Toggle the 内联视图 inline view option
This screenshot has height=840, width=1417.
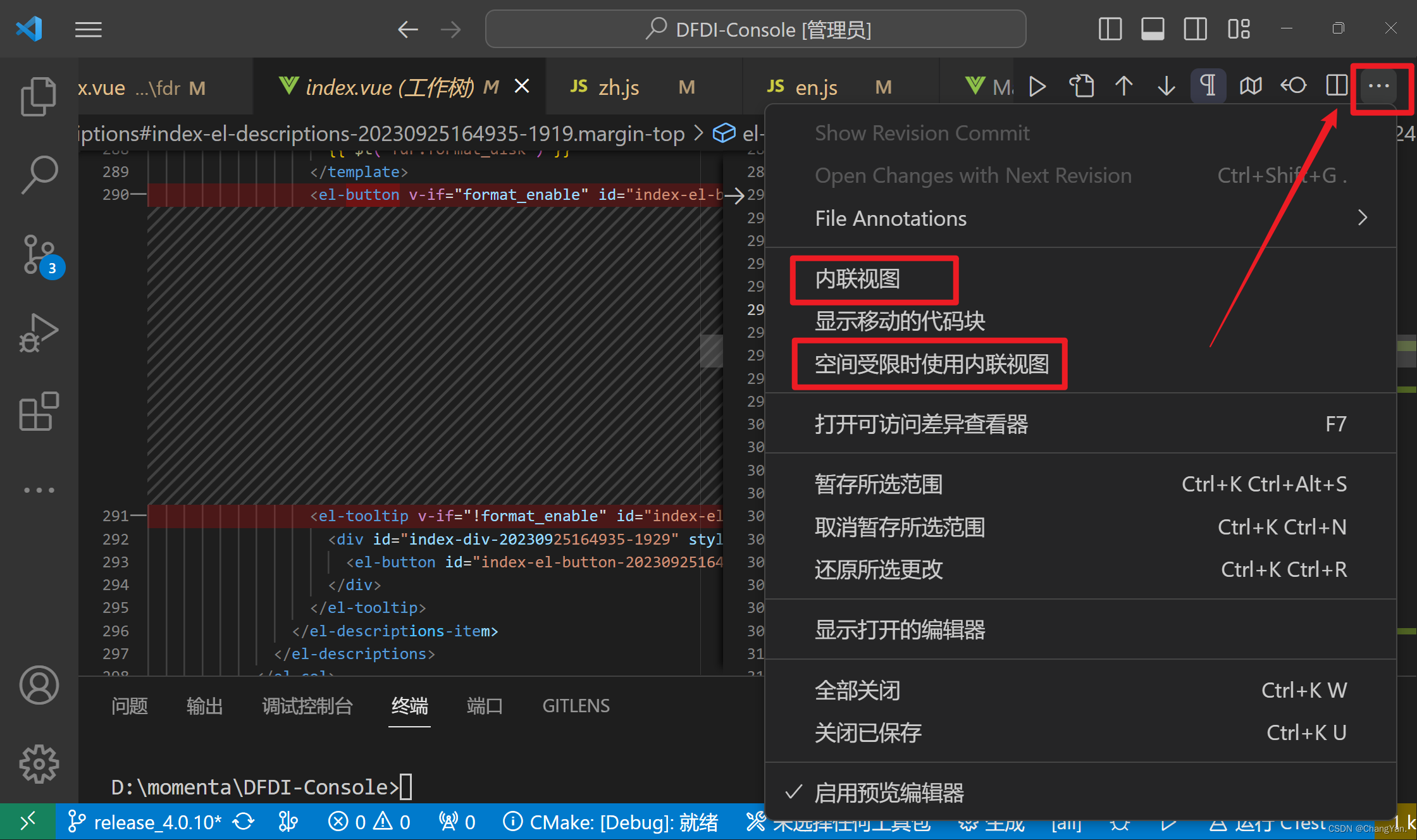pos(858,279)
